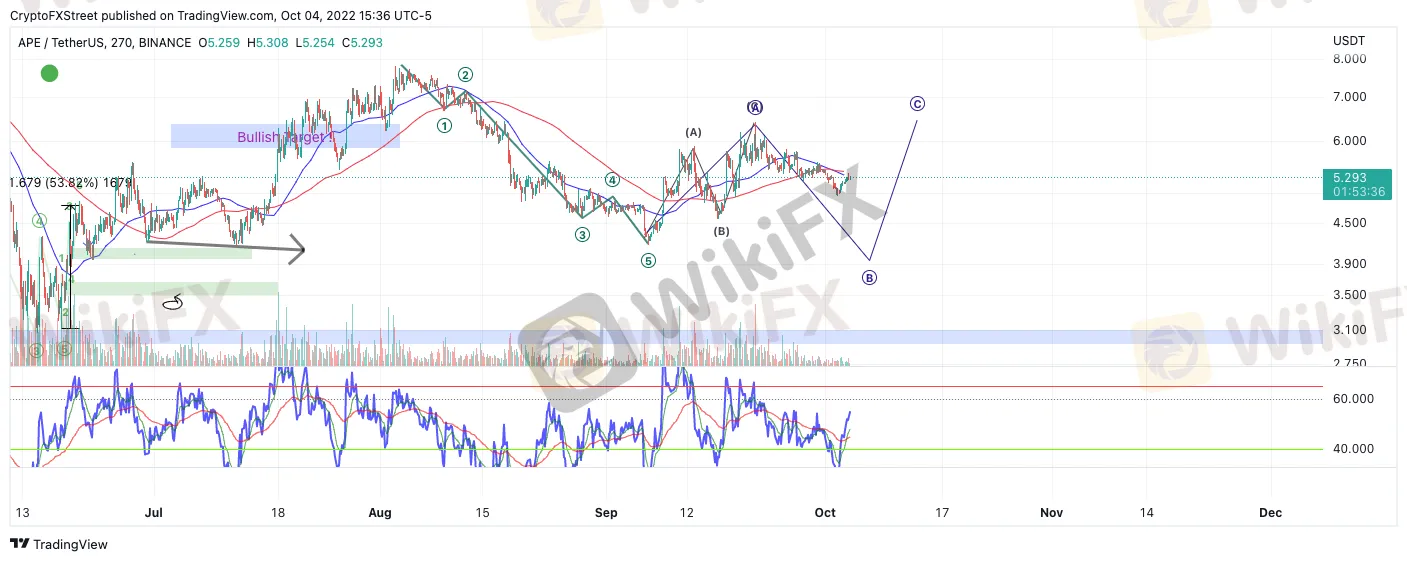Click the Dec label on time axis
Viewport: 1407px width, 561px height.
click(x=1271, y=513)
